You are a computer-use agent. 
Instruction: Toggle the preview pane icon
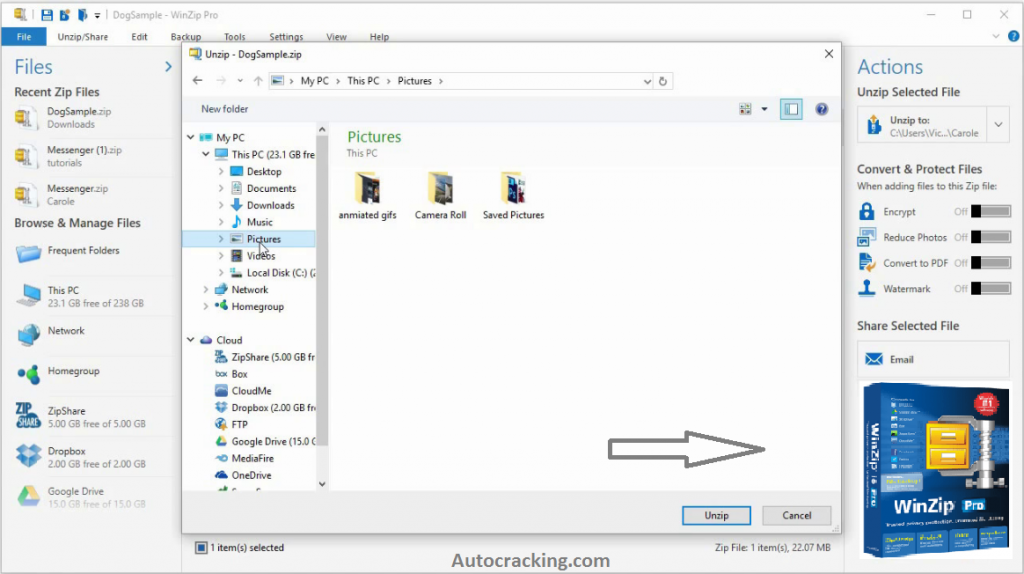(791, 109)
